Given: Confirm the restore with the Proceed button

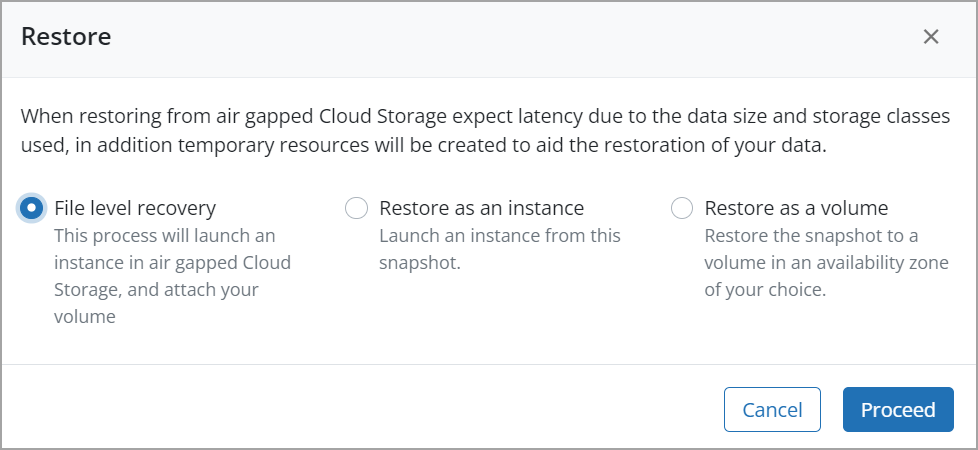Looking at the screenshot, I should [x=898, y=409].
